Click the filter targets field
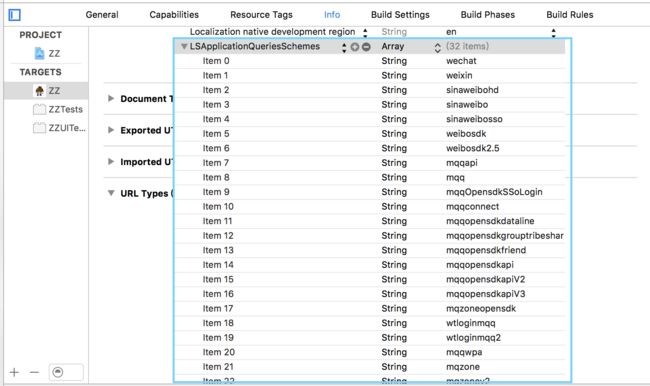This screenshot has width=650, height=386. 66,372
